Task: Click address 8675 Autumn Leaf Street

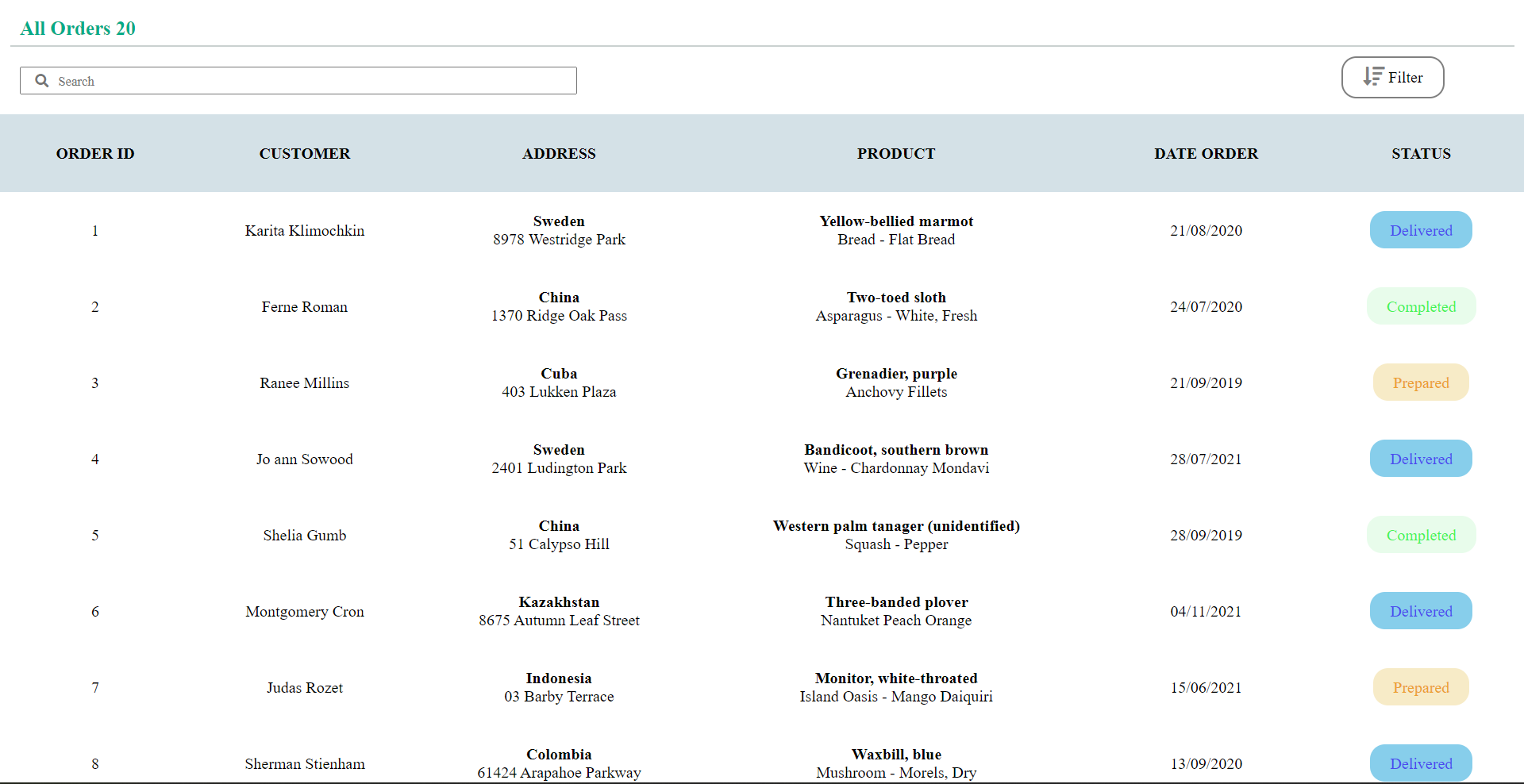Action: pyautogui.click(x=559, y=621)
